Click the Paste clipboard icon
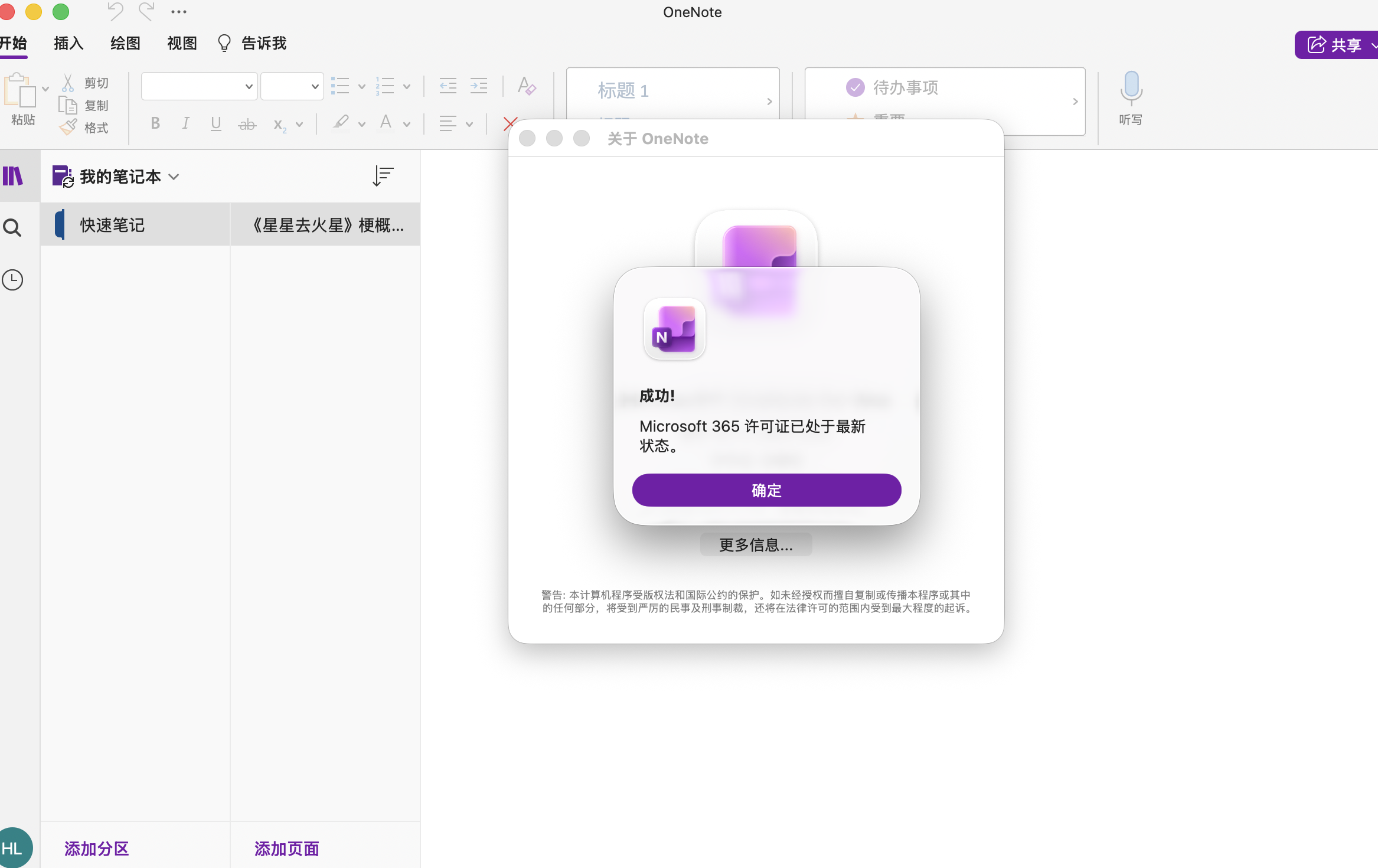1378x868 pixels. pyautogui.click(x=19, y=90)
